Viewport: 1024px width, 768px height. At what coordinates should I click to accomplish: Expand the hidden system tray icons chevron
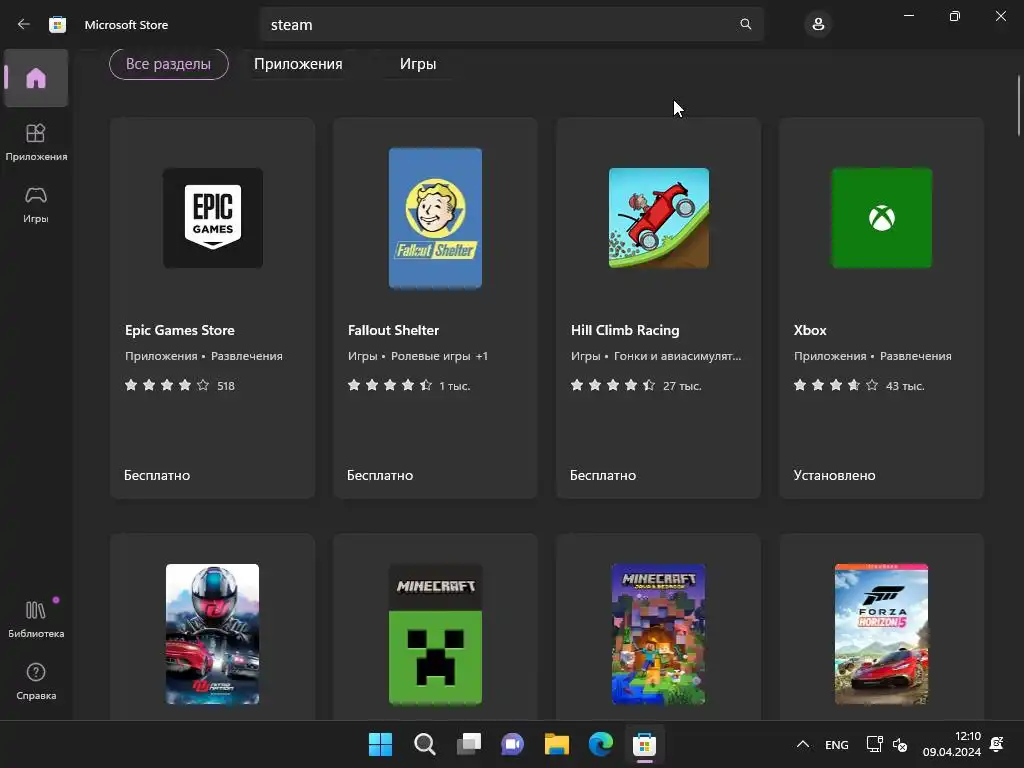[803, 744]
